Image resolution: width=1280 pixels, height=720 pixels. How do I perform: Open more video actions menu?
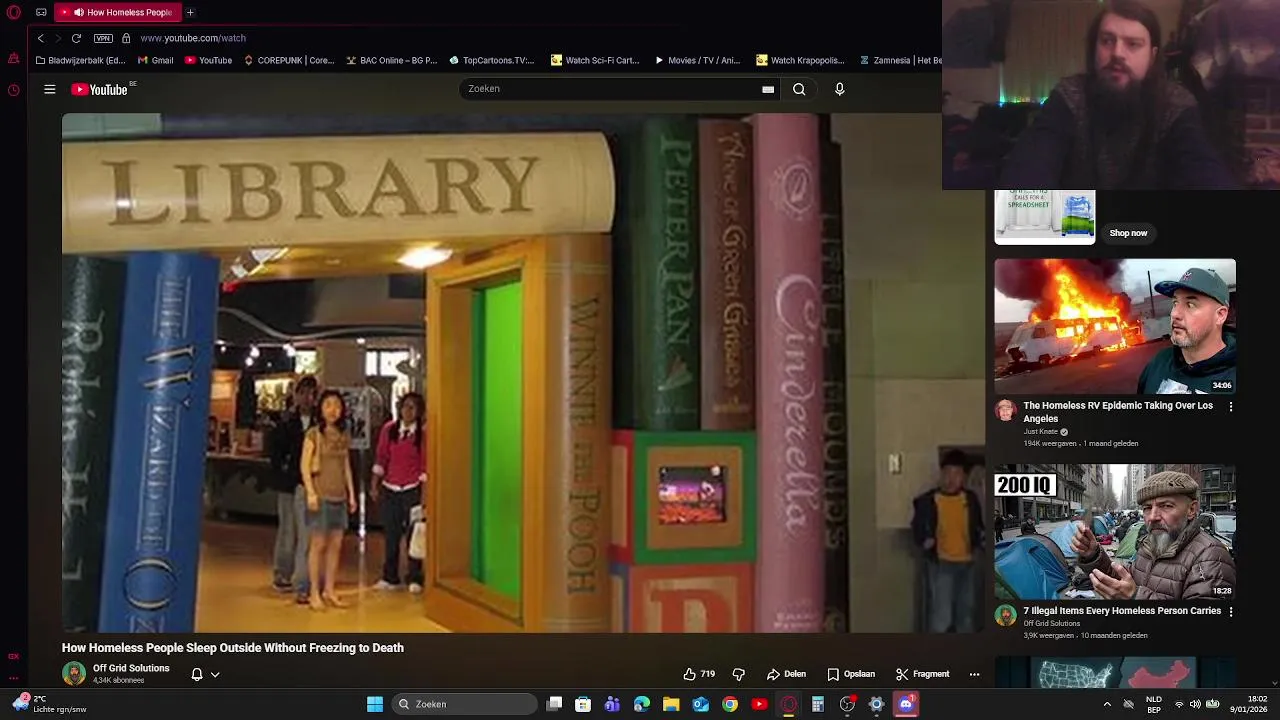click(974, 674)
